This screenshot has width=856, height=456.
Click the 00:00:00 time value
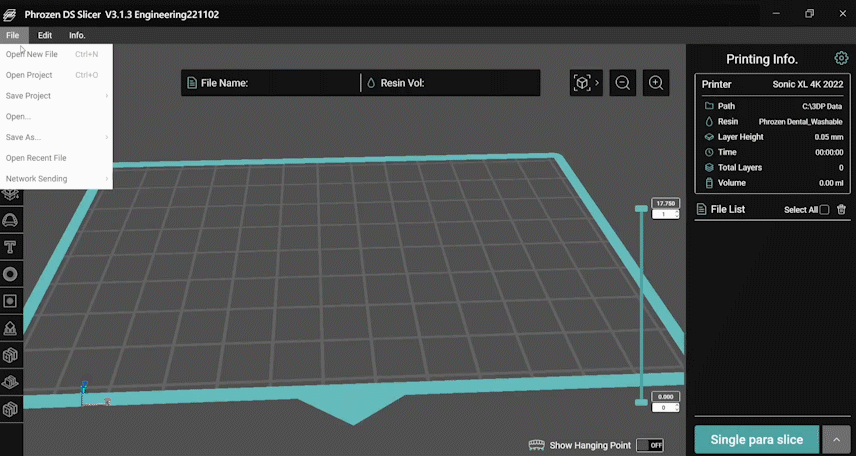tap(829, 152)
